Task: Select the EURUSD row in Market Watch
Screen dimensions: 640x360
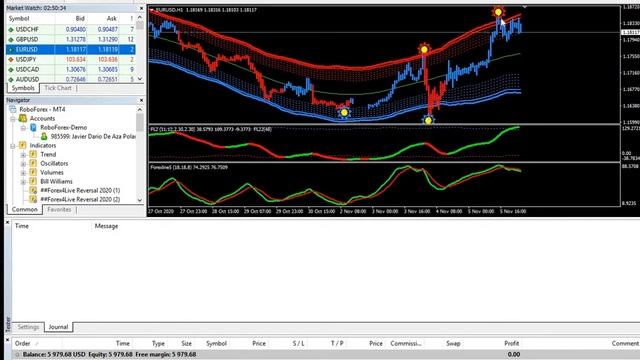Action: tap(71, 49)
